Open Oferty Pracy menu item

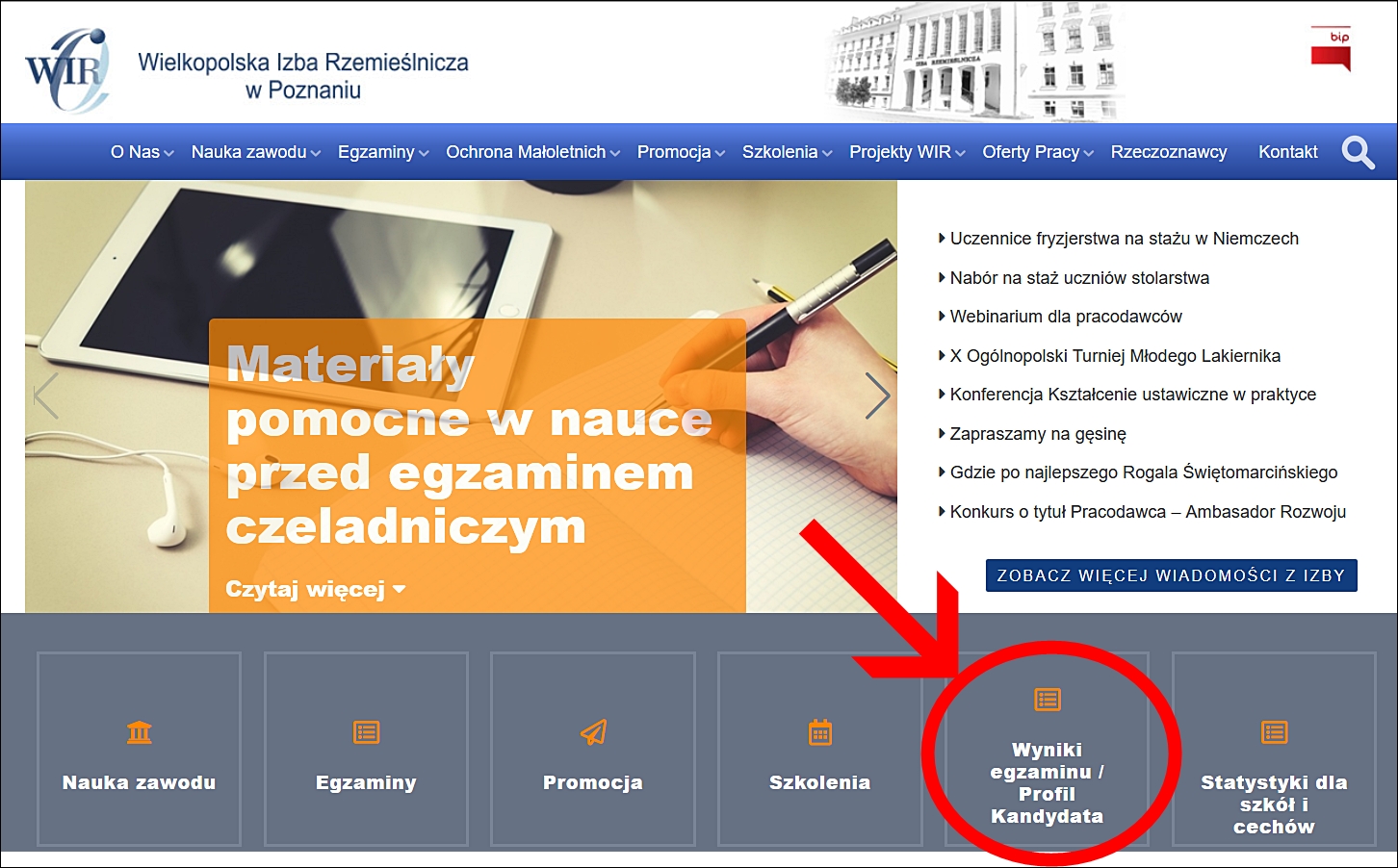1030,152
